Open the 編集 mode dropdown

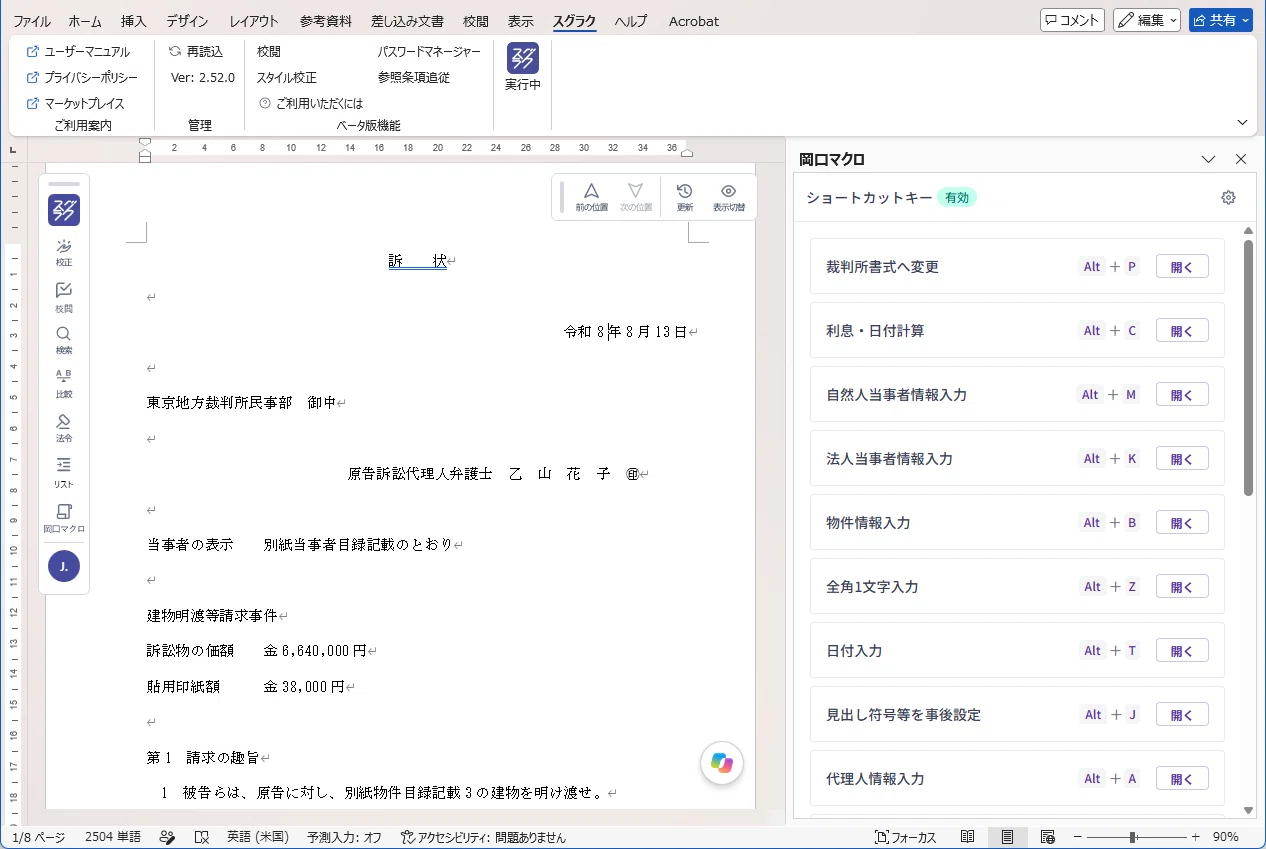pos(1147,20)
